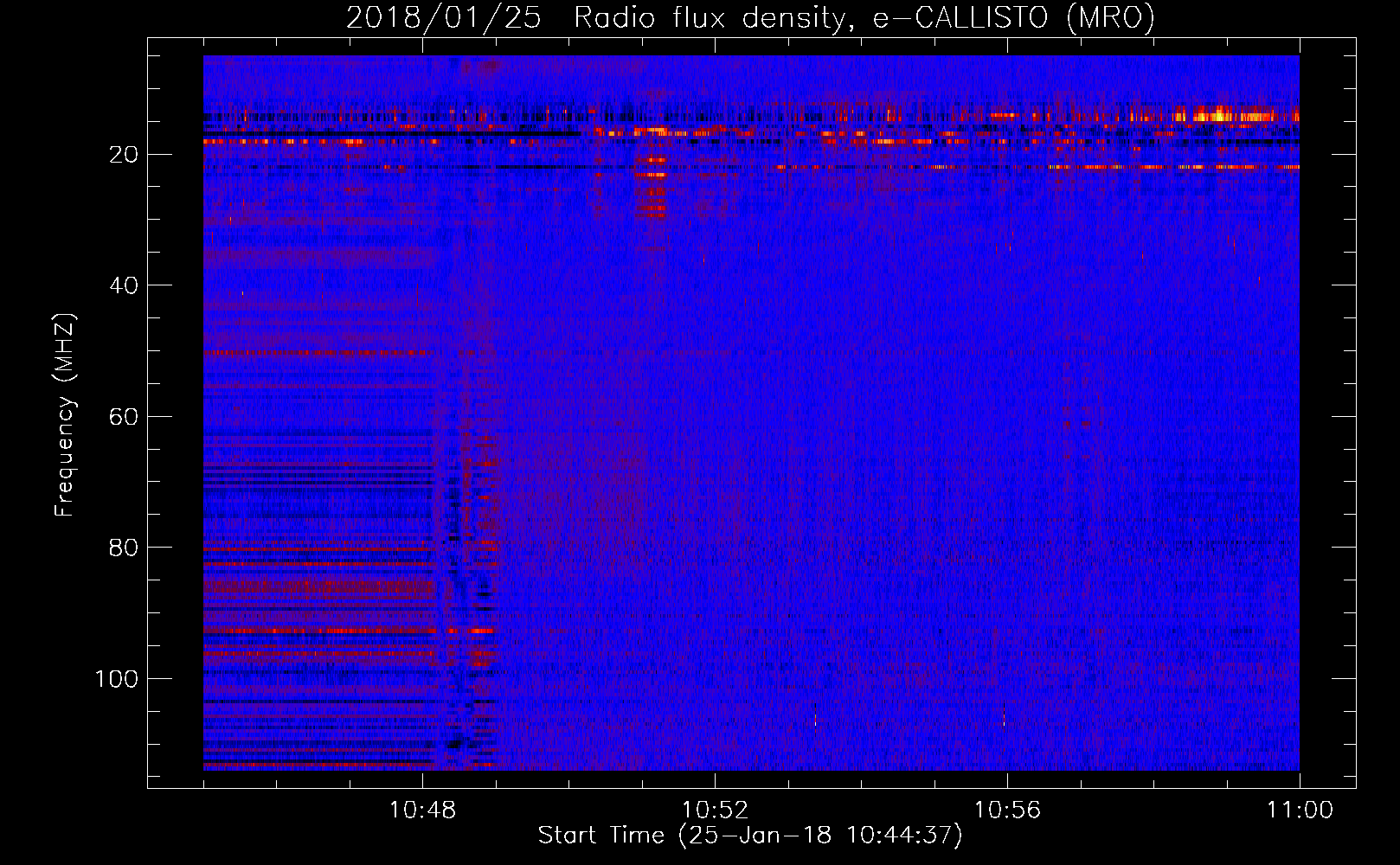Click the 80 frequency tick label
This screenshot has width=1400, height=865.
coord(124,548)
